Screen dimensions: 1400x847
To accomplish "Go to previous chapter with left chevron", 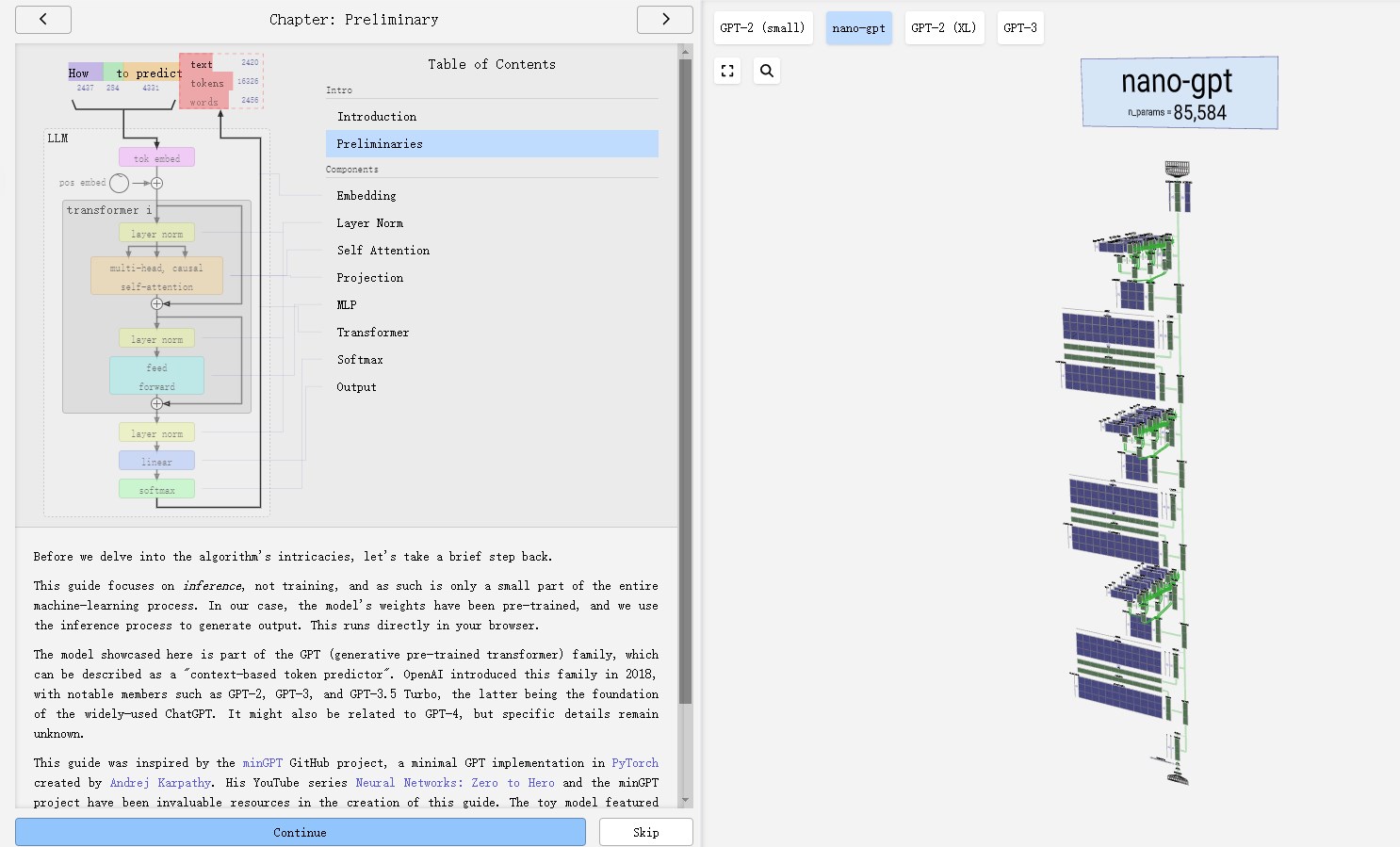I will [x=43, y=19].
